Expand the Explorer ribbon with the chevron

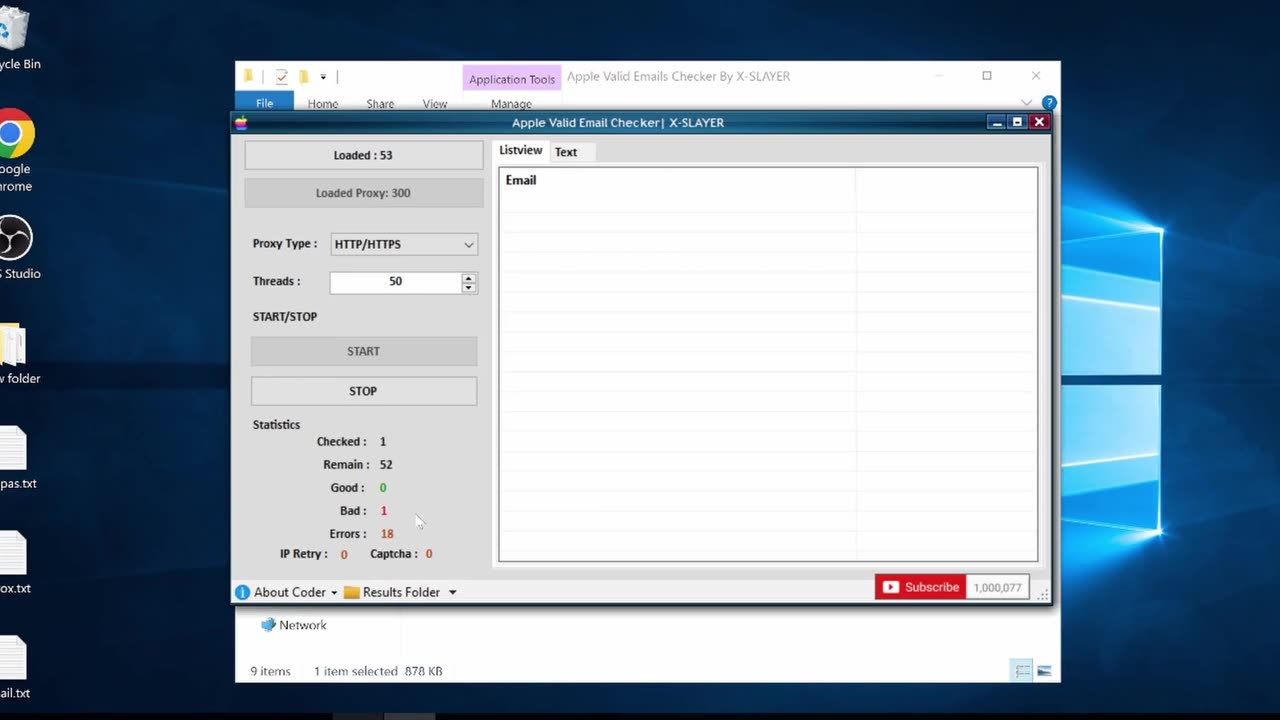point(1026,103)
